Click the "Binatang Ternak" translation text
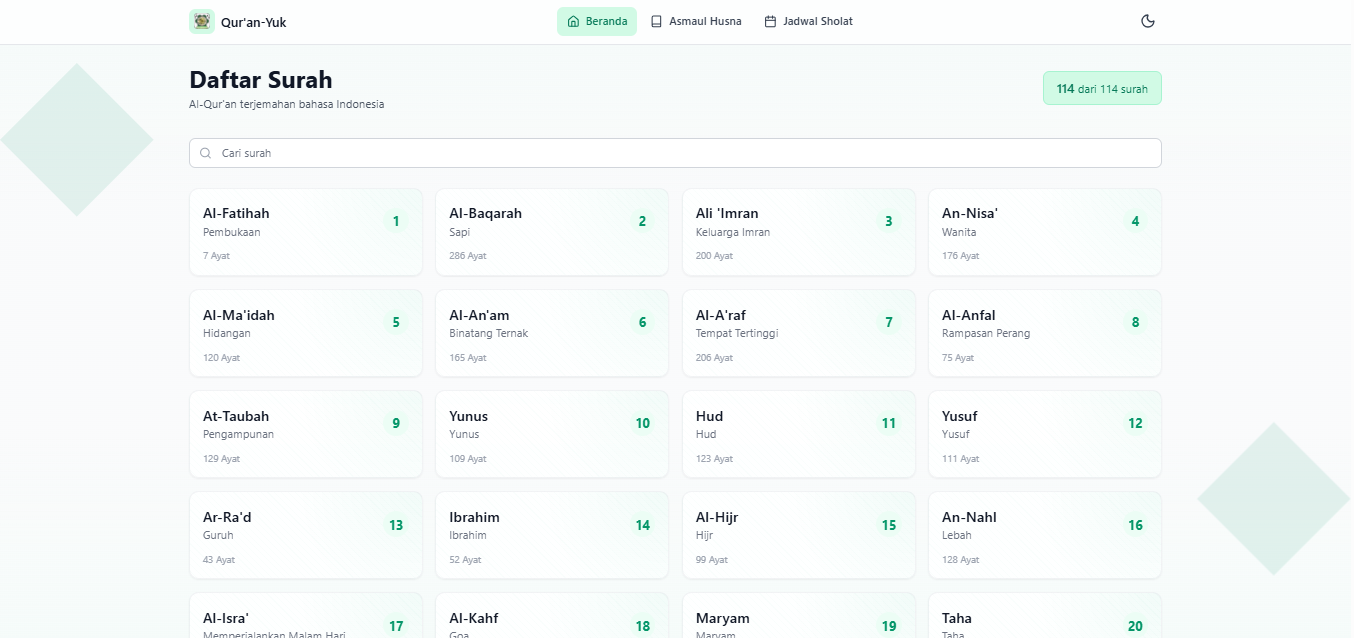 click(489, 333)
